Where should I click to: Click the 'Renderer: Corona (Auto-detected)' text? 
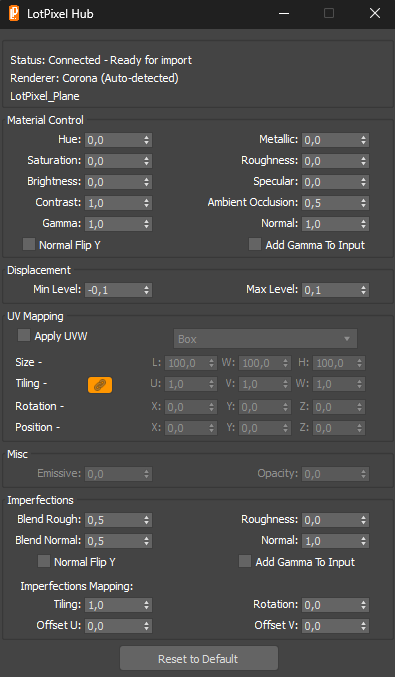[94, 78]
